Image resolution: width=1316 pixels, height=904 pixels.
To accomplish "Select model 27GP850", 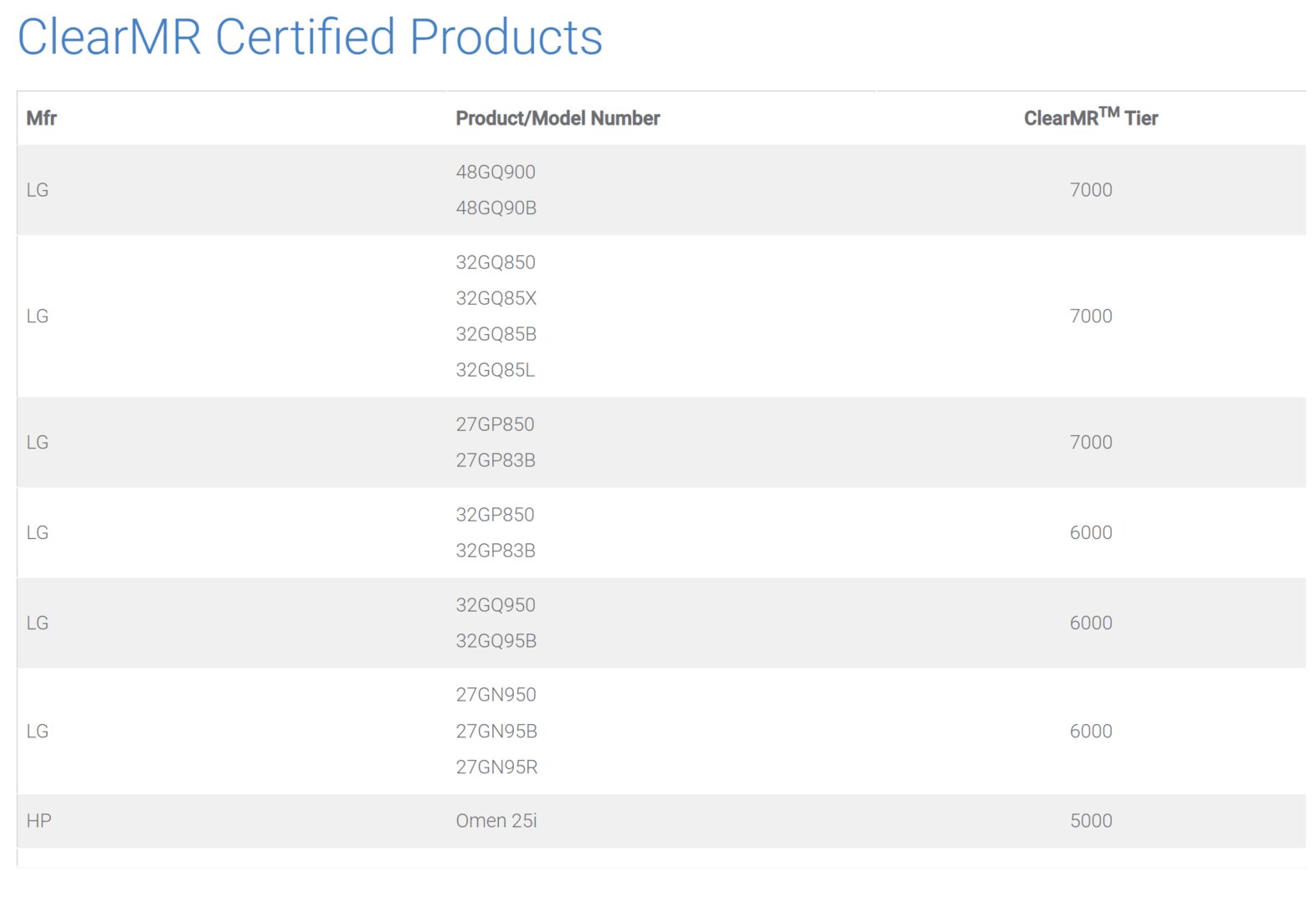I will coord(495,424).
